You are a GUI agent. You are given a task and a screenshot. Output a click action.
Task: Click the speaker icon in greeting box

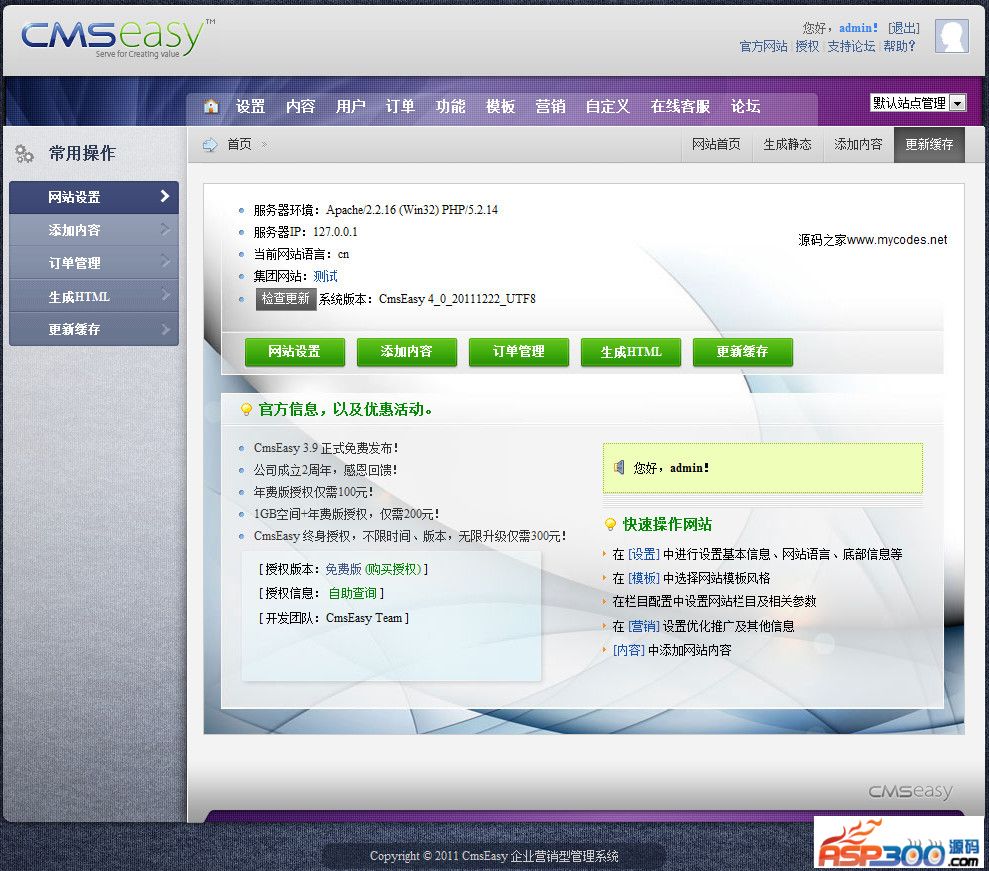pos(619,467)
